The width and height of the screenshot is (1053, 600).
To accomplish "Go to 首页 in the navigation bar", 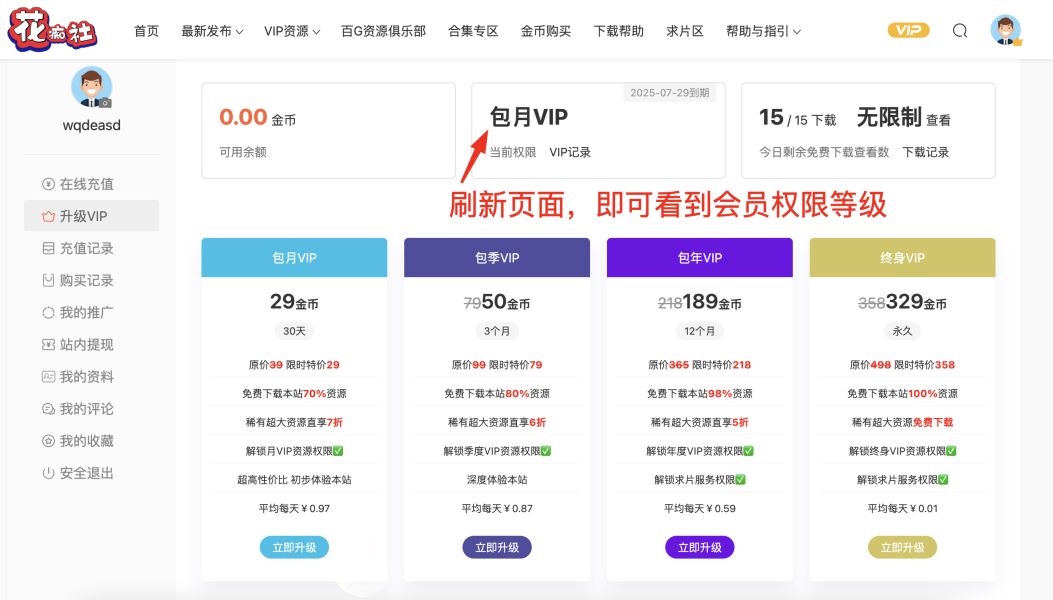I will pos(146,31).
